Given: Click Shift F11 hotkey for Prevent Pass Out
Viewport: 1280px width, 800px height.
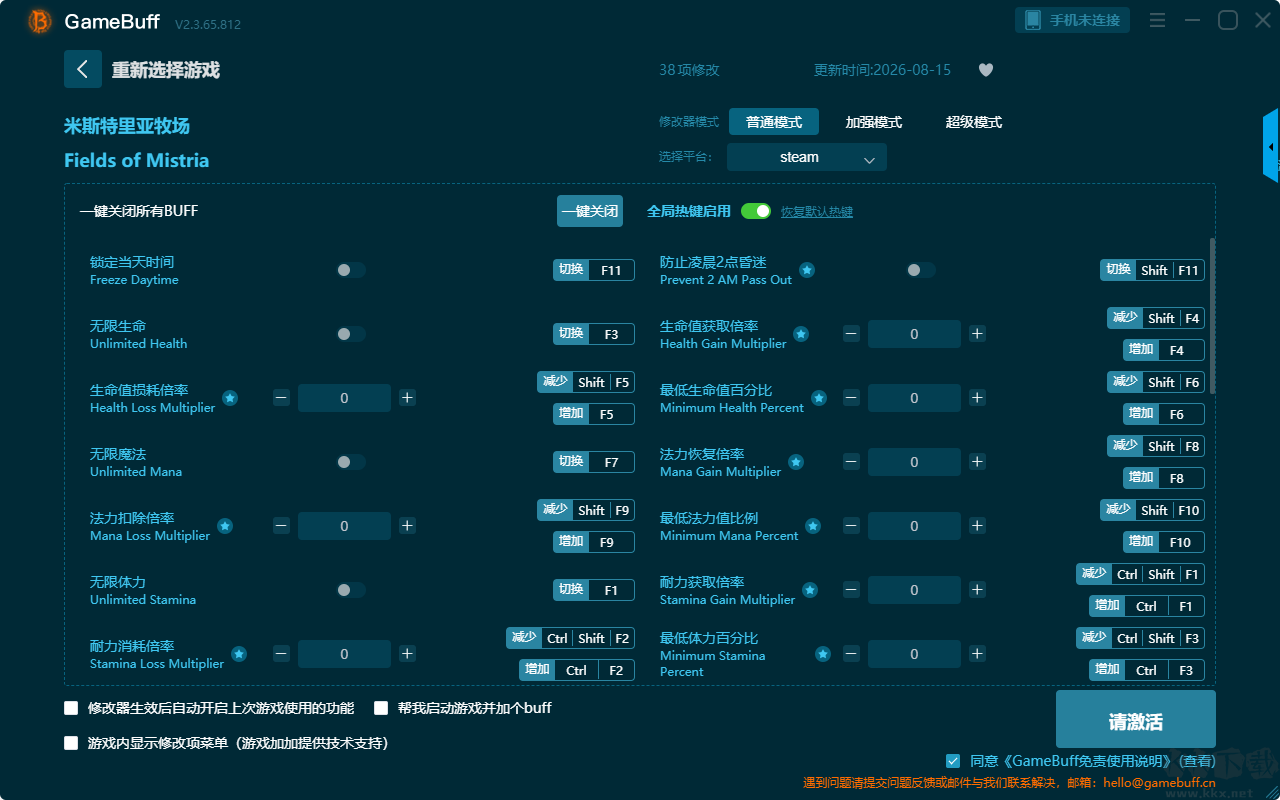Looking at the screenshot, I should point(1152,270).
